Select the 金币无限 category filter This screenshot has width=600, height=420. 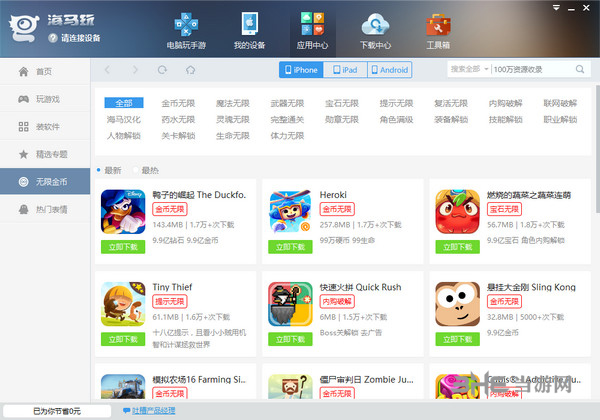(x=178, y=103)
